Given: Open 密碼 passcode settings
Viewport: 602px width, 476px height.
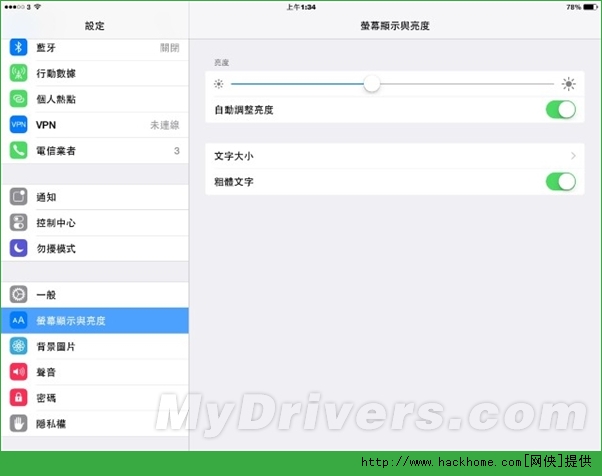Looking at the screenshot, I should (x=95, y=398).
